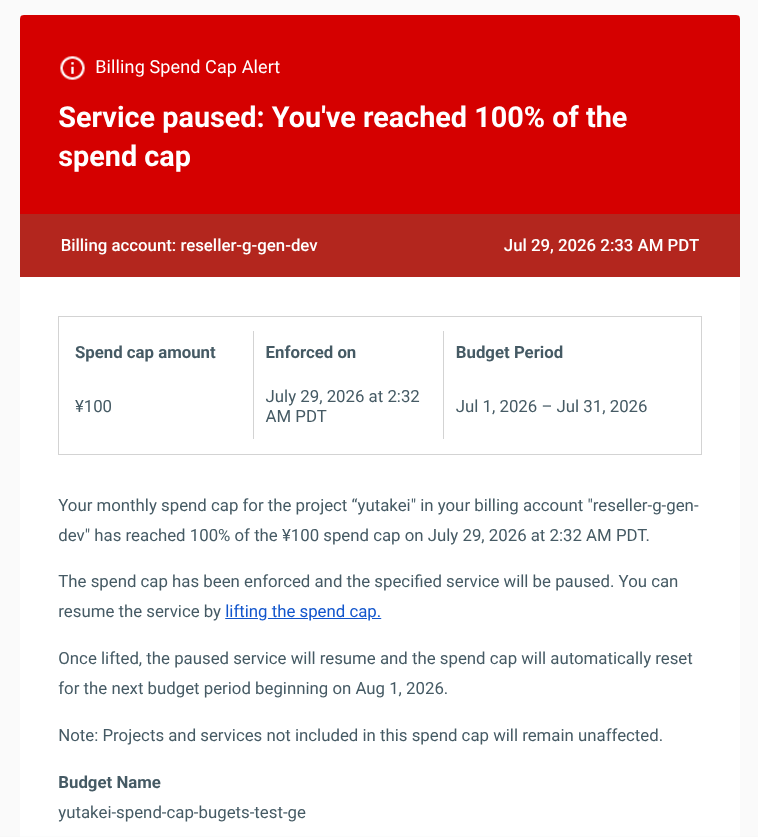The width and height of the screenshot is (758, 837).
Task: Click the Jul 29, 2026 2:33 AM PDT timestamp
Action: pyautogui.click(x=601, y=246)
